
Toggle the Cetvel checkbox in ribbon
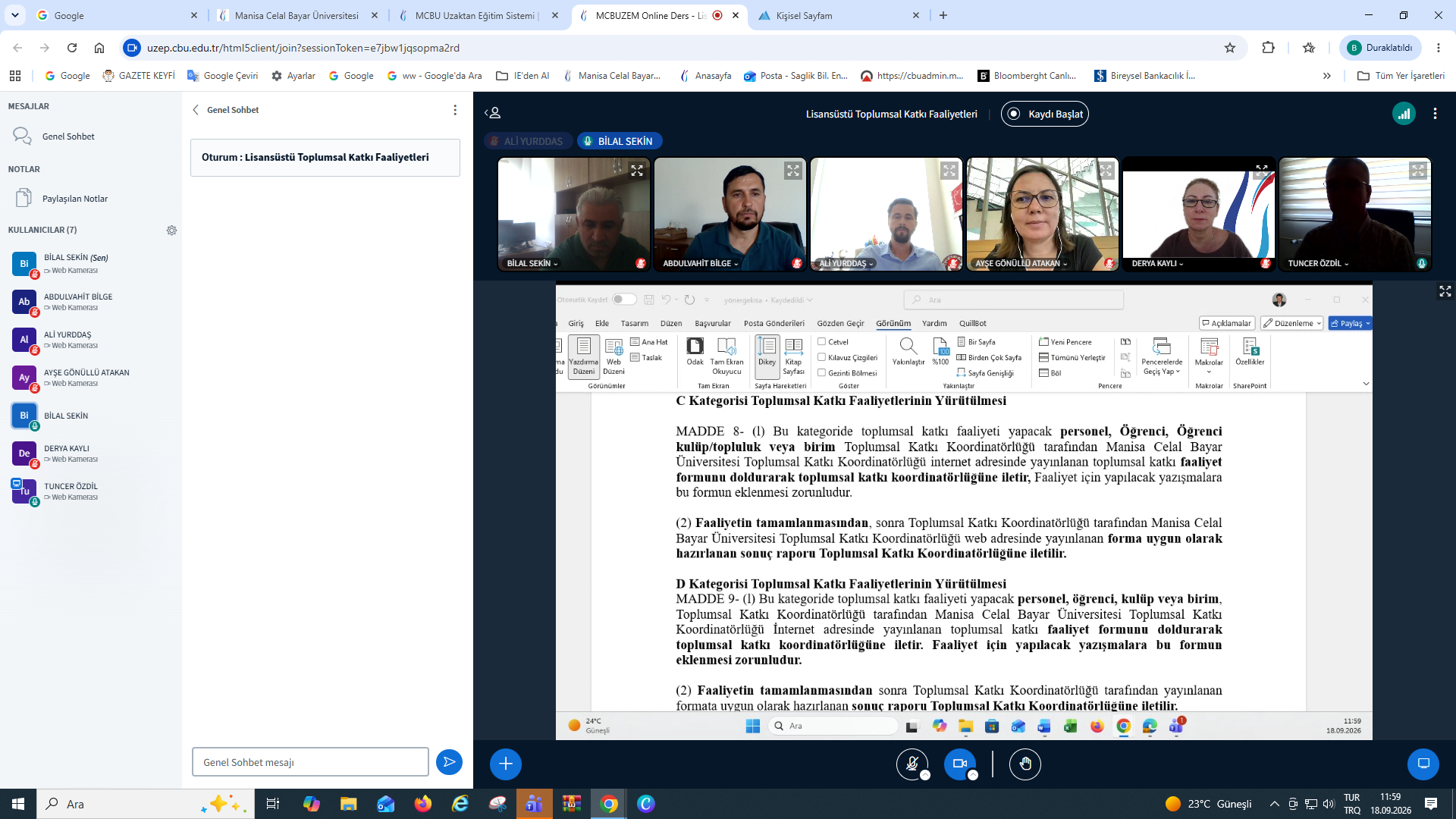(821, 342)
